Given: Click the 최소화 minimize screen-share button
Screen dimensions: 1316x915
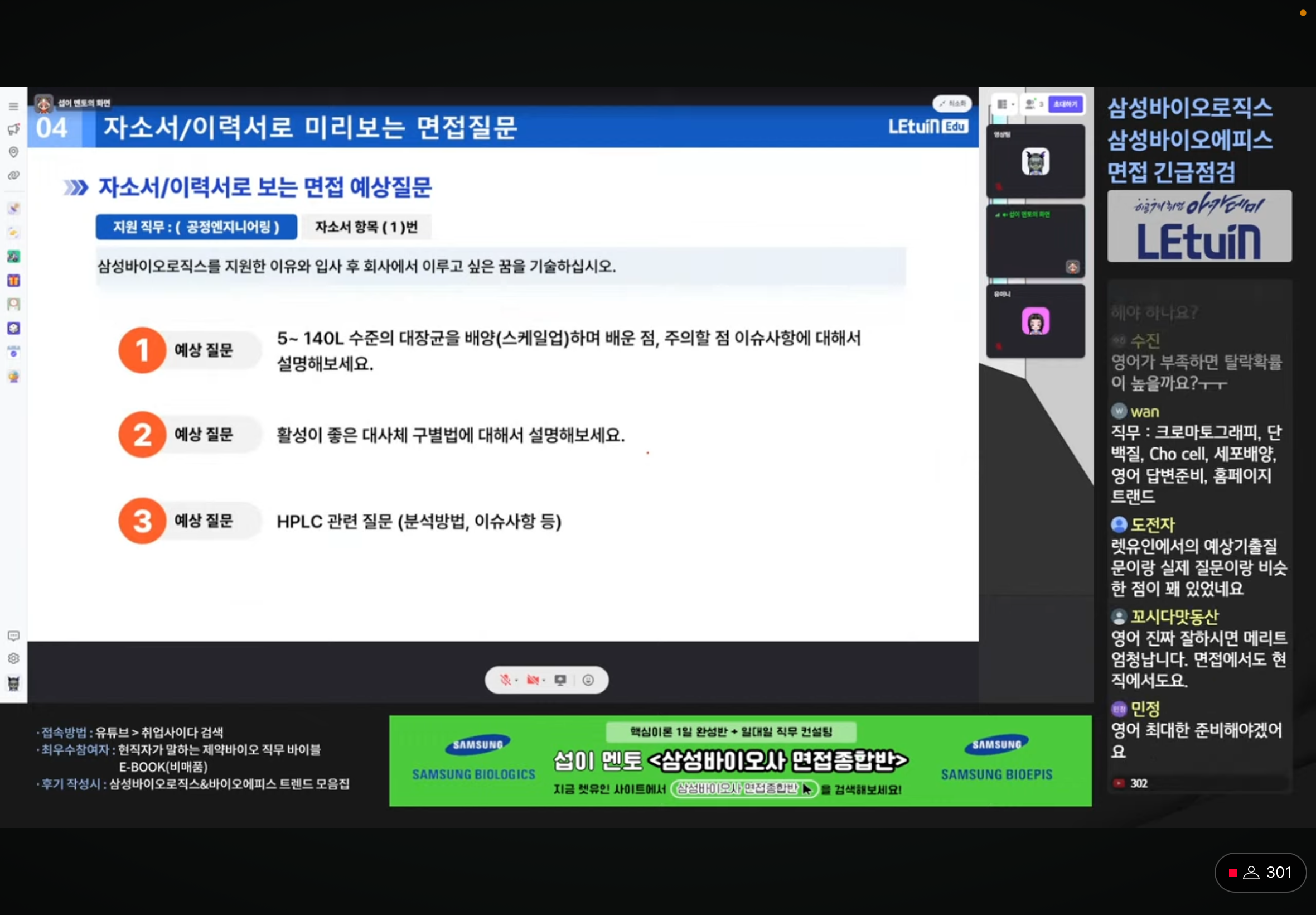Looking at the screenshot, I should click(952, 104).
